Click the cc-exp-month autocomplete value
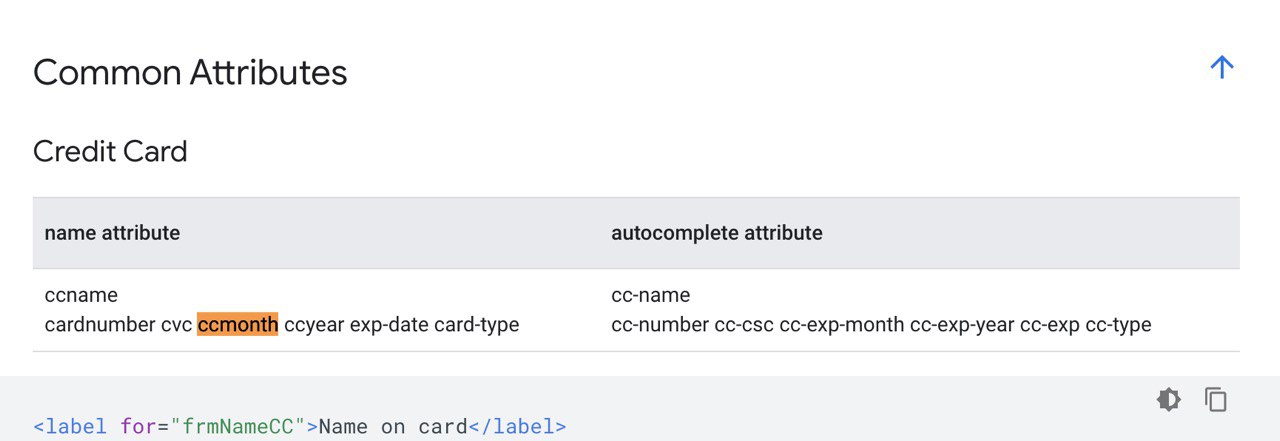This screenshot has height=441, width=1280. 842,324
